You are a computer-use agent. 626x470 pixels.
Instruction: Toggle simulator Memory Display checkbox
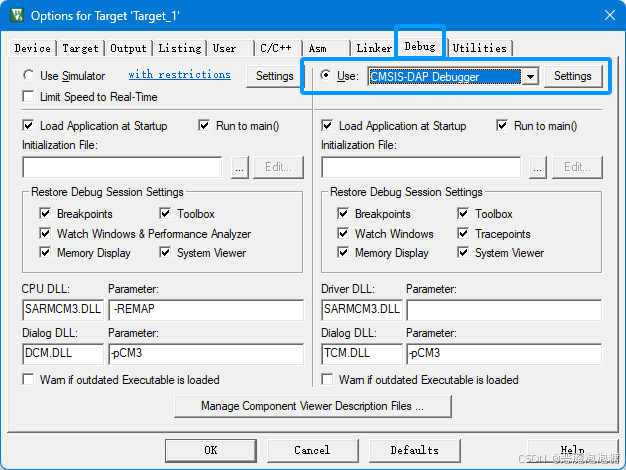(x=45, y=252)
